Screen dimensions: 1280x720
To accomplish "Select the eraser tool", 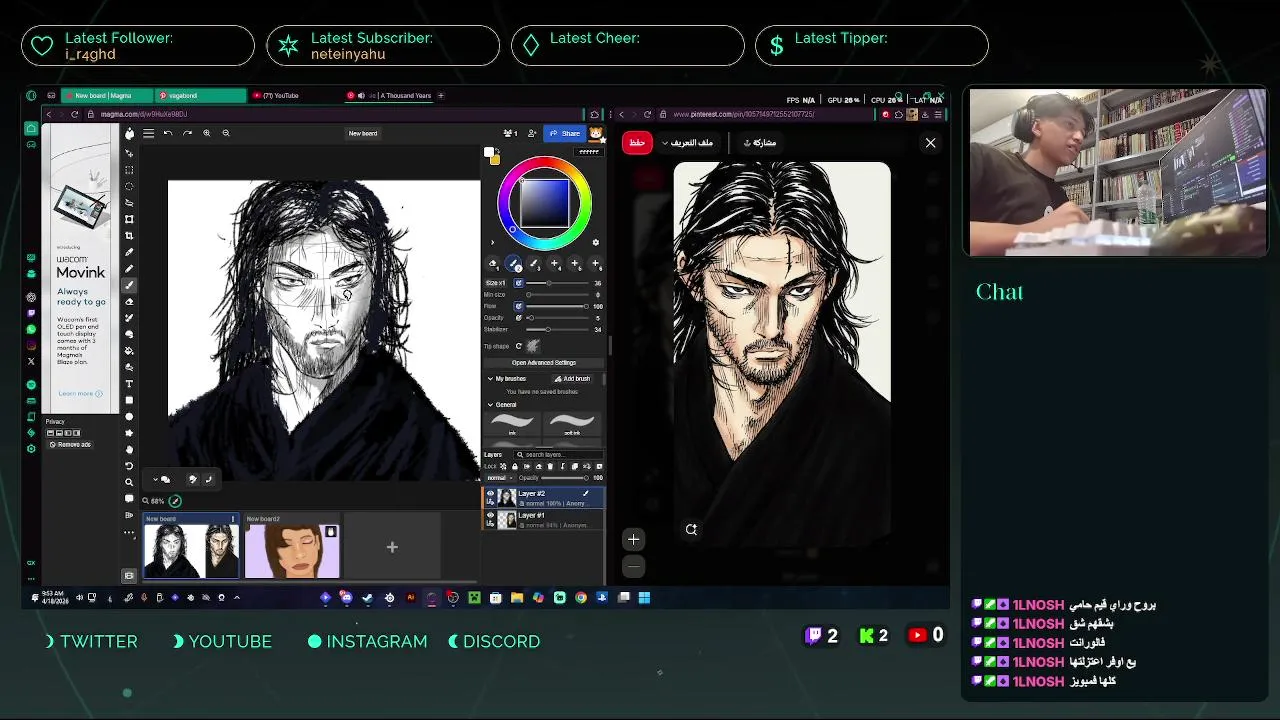I will (129, 301).
